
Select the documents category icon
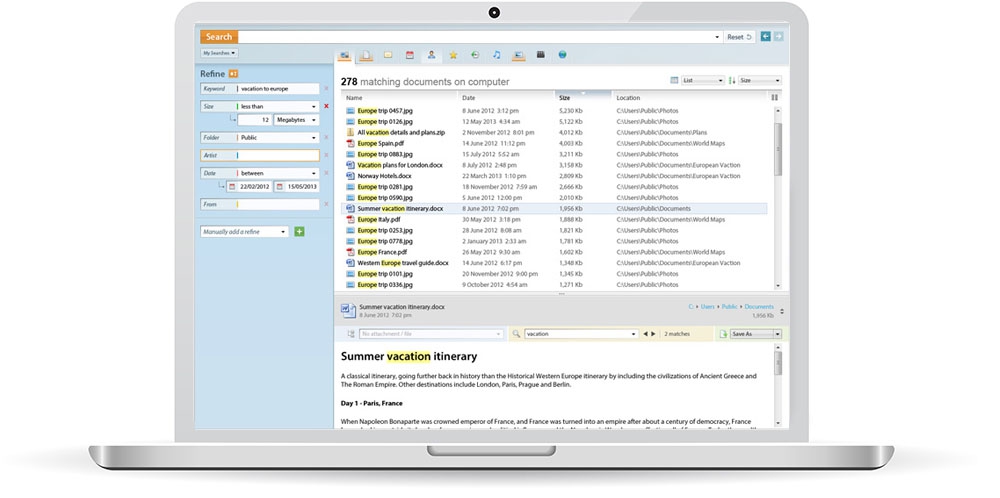pos(365,55)
